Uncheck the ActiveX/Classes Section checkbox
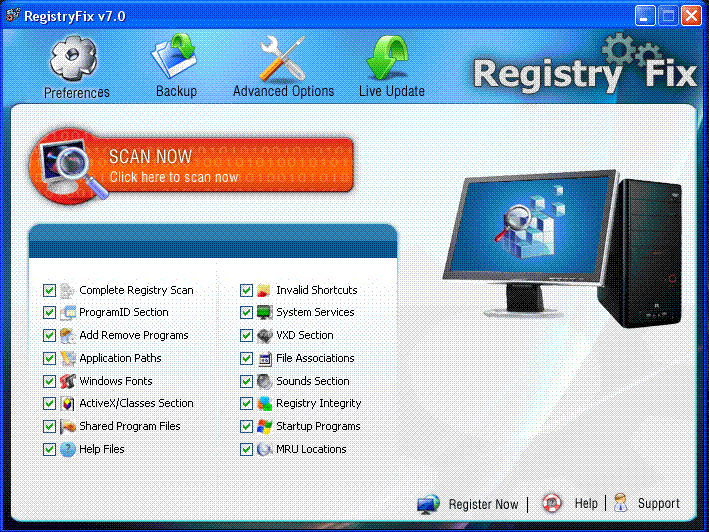Screen dimensions: 709x532 click(x=49, y=403)
